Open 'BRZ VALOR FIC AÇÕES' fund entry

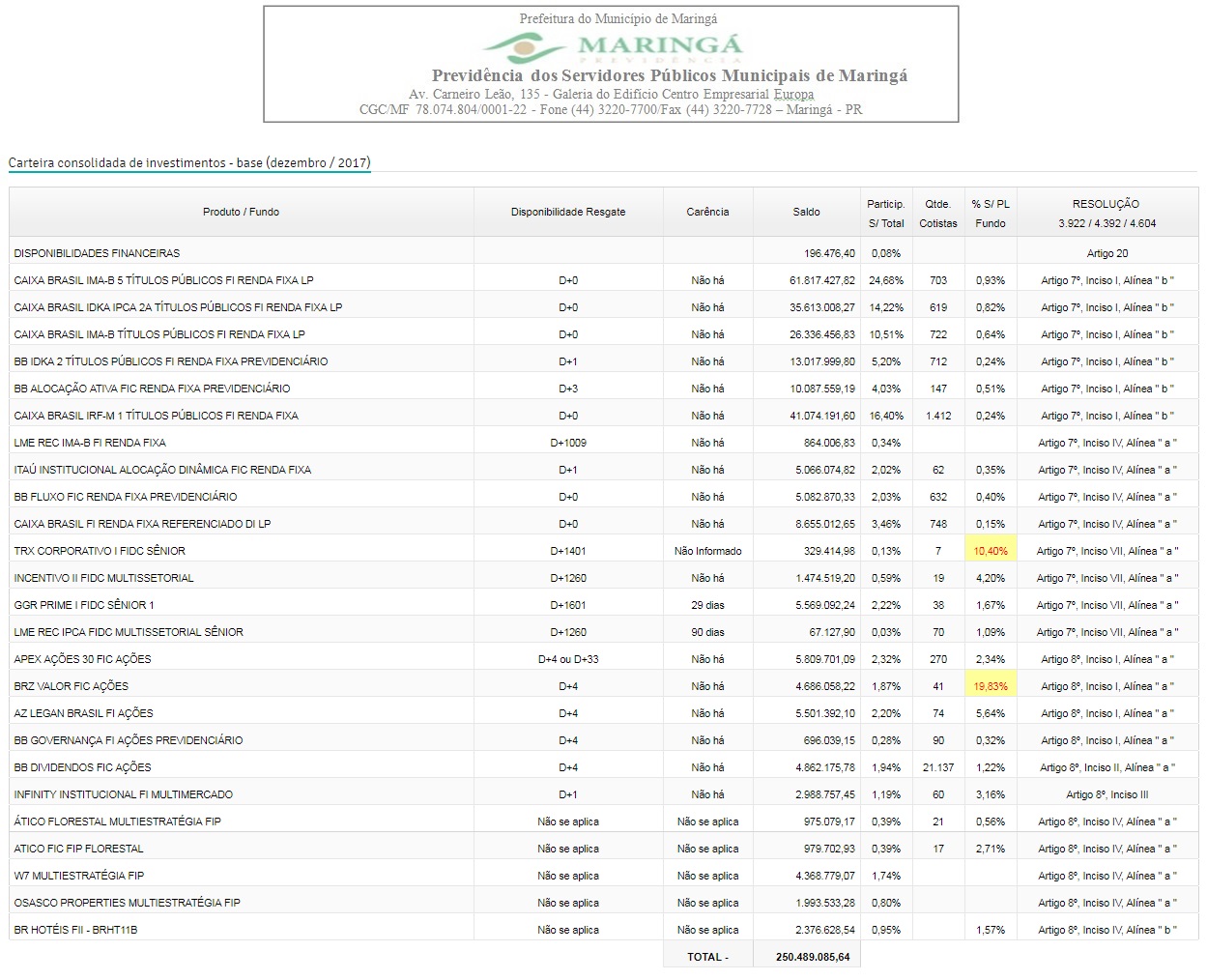[72, 686]
